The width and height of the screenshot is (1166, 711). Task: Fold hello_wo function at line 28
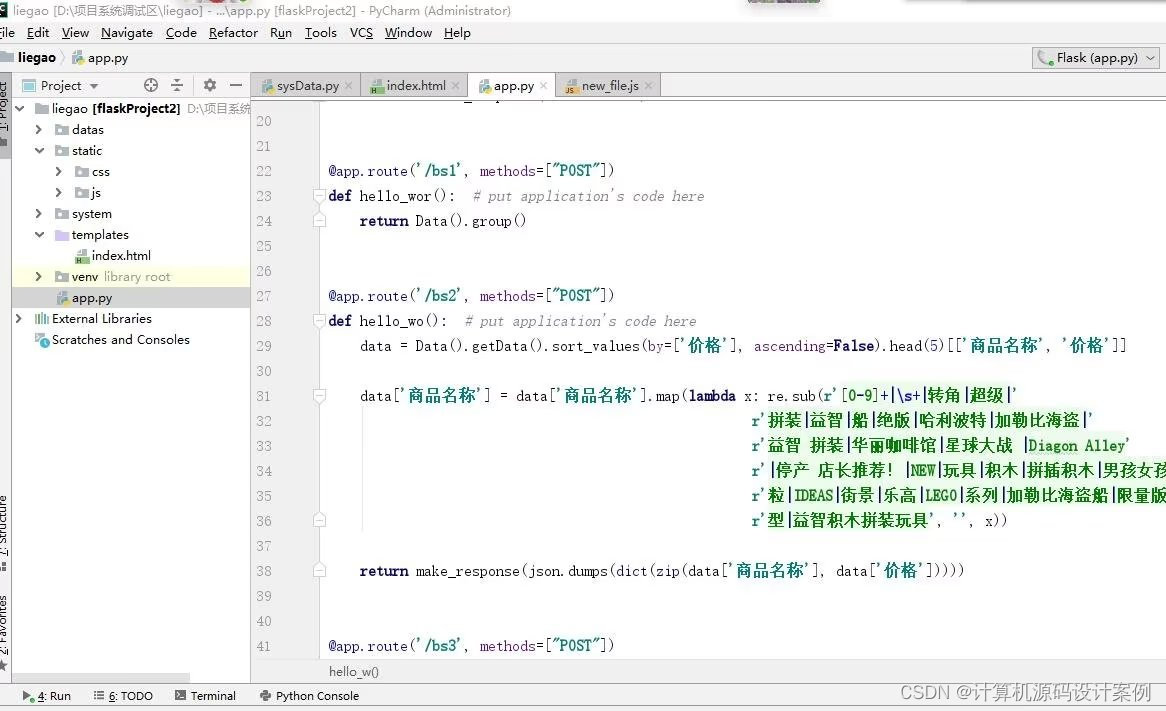point(319,321)
